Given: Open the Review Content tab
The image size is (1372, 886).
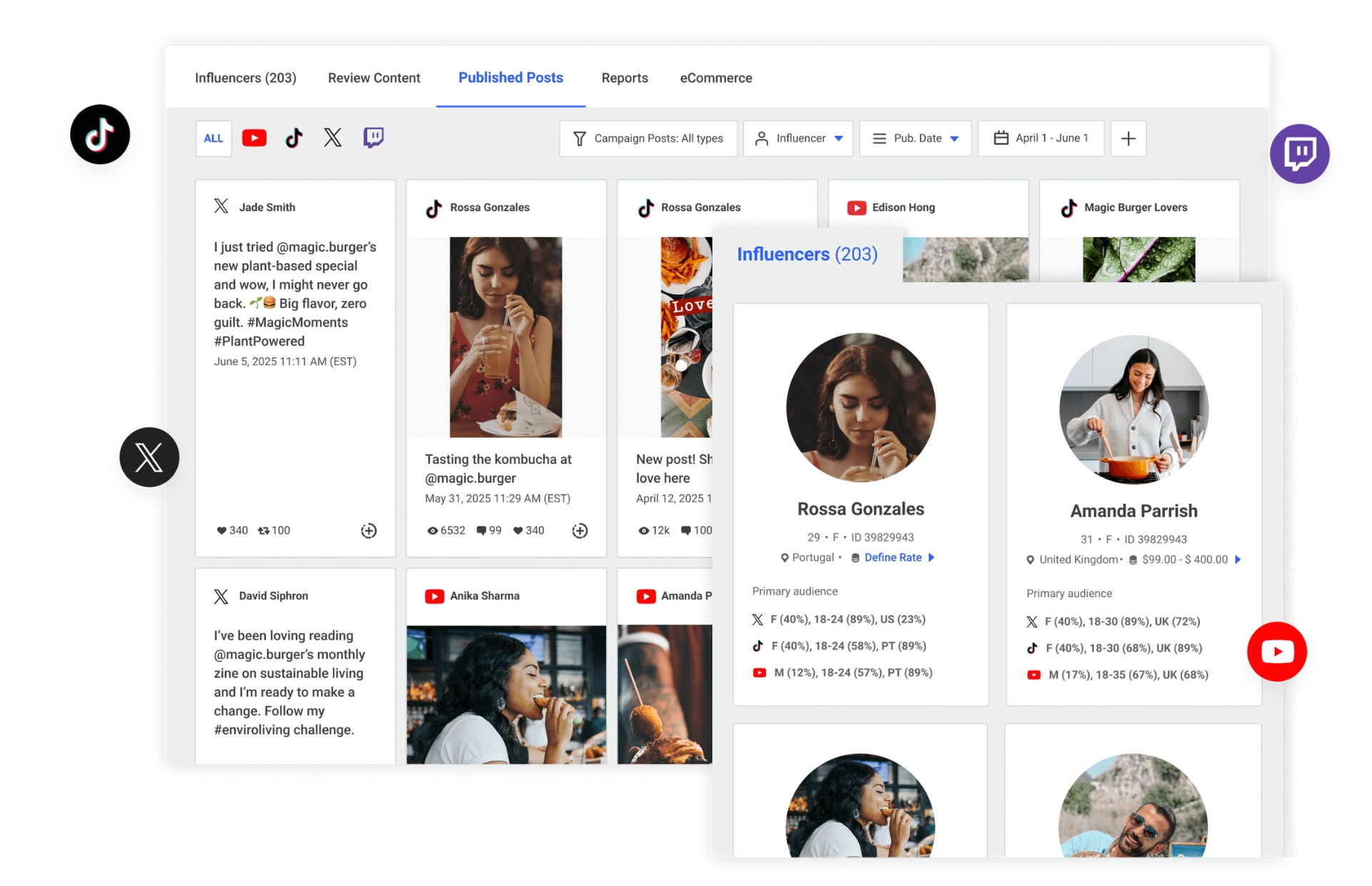Looking at the screenshot, I should pos(374,78).
